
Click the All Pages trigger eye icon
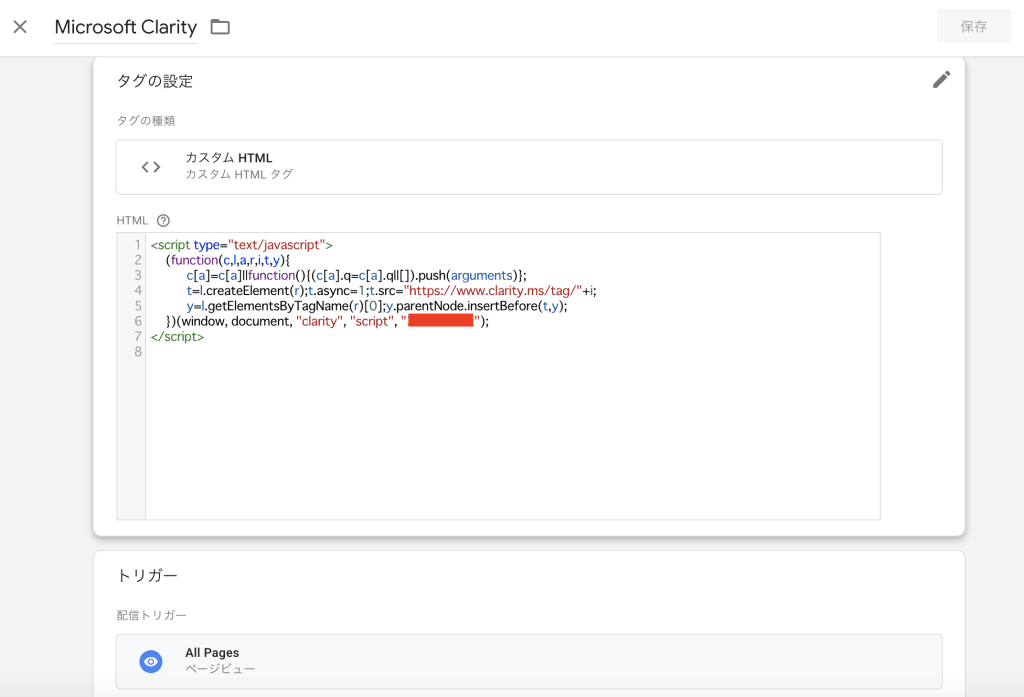click(151, 662)
